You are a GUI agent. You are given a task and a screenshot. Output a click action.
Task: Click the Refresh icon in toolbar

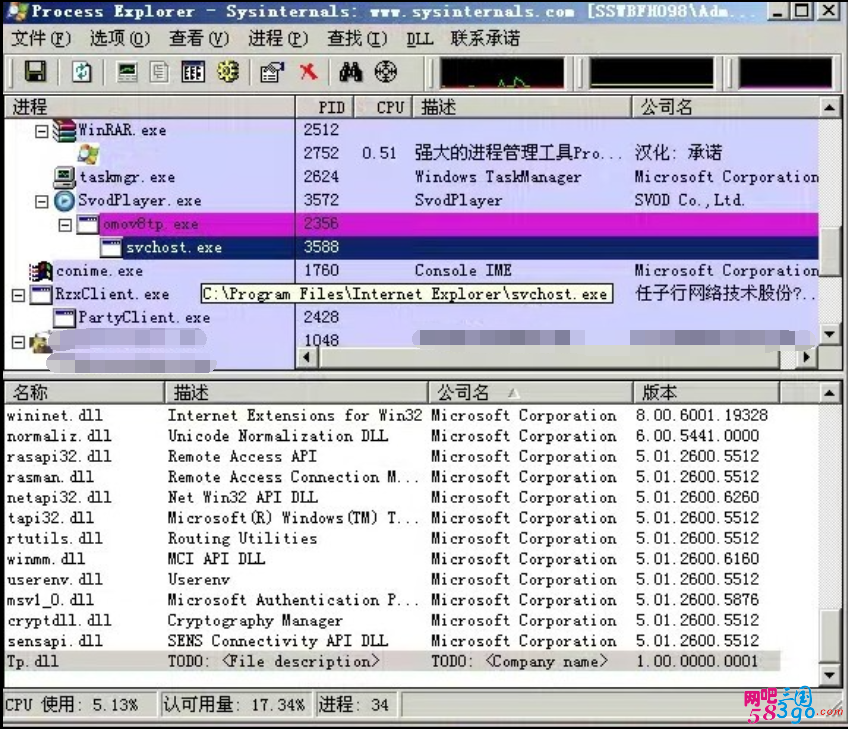(82, 72)
